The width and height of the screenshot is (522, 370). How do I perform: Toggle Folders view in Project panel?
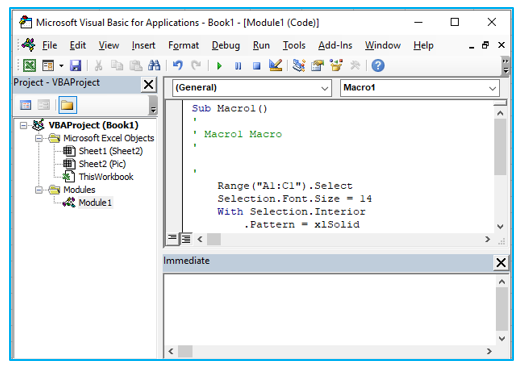(x=67, y=105)
